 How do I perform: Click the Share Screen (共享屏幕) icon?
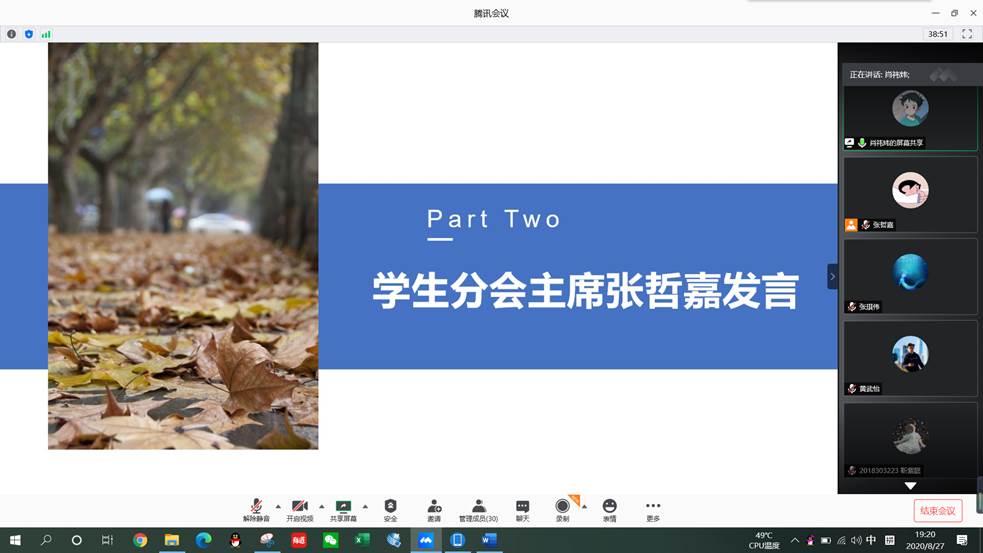coord(343,508)
